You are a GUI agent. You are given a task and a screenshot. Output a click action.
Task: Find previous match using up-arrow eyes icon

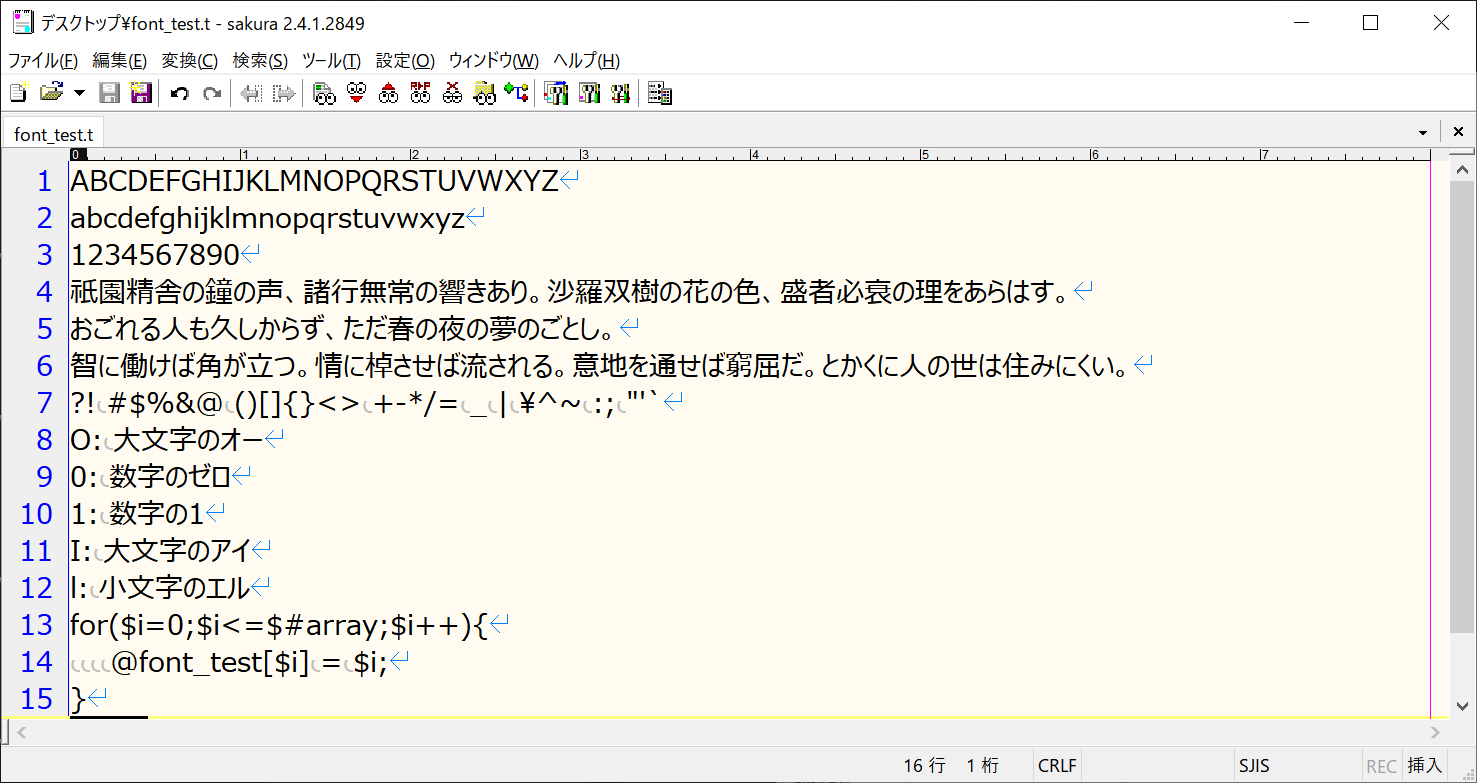[388, 94]
